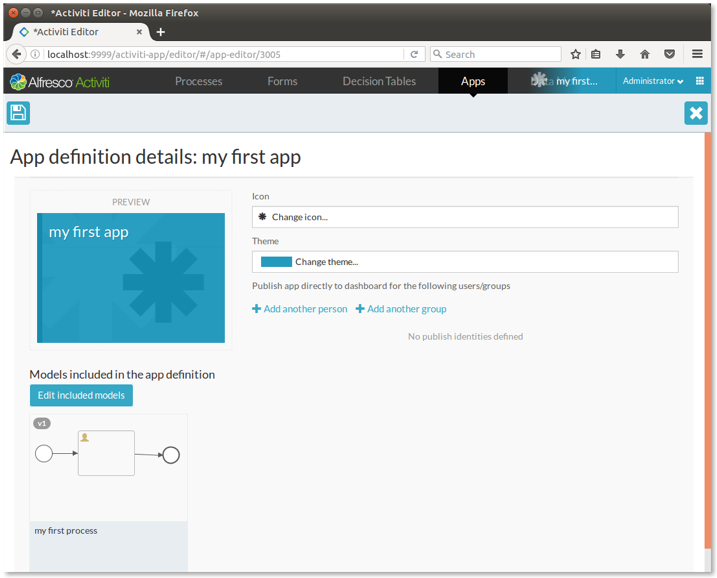717x578 pixels.
Task: Open the Change icon selector
Action: point(465,216)
